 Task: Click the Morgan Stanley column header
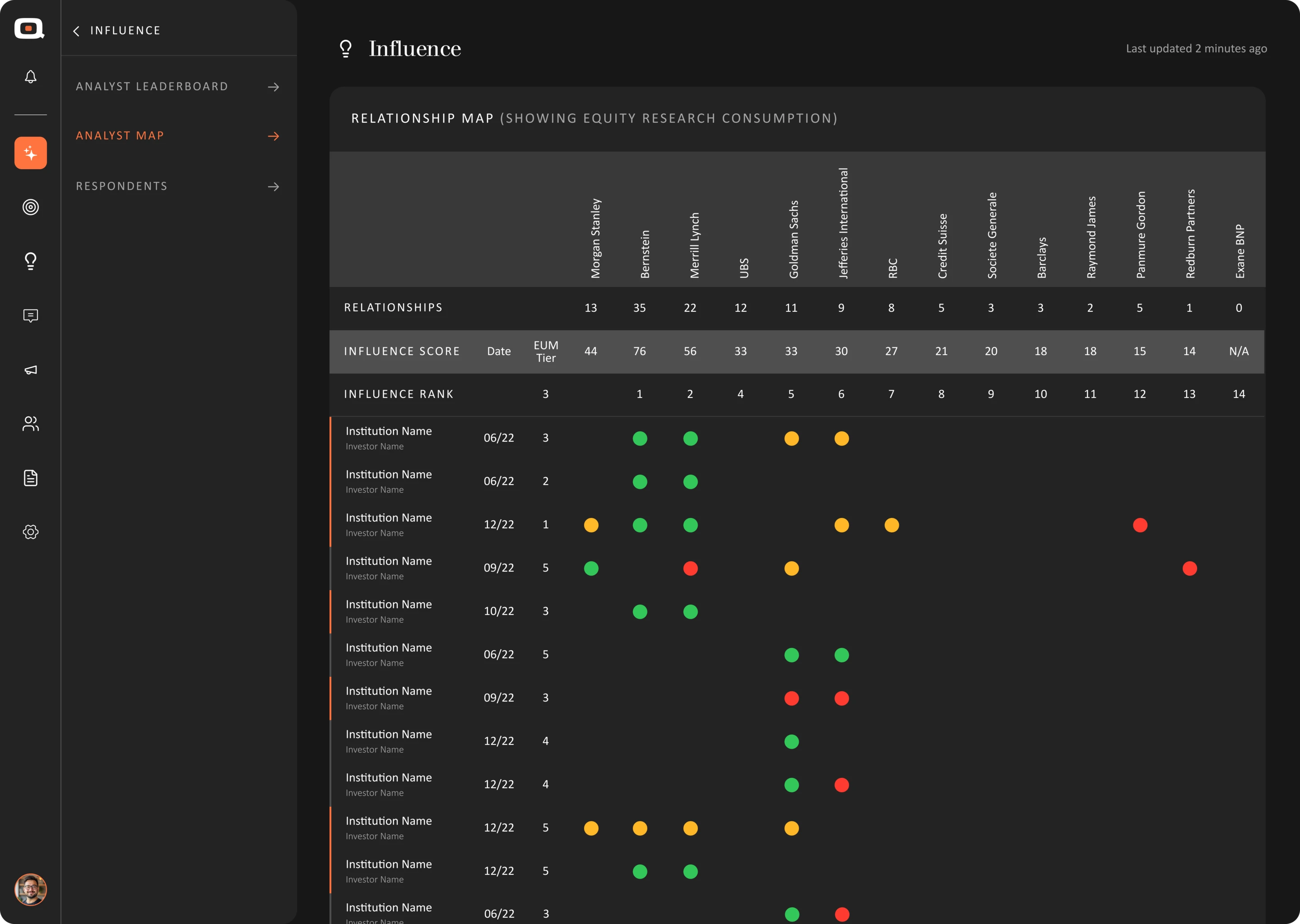pyautogui.click(x=595, y=238)
